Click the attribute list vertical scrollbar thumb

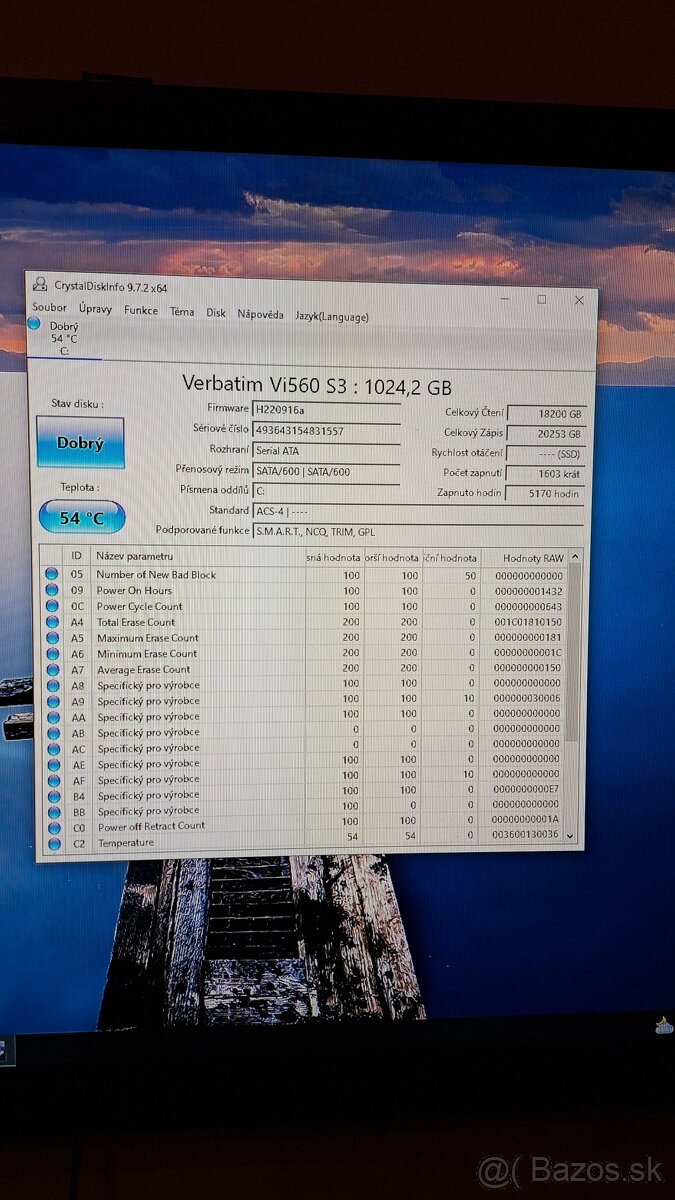[x=574, y=650]
